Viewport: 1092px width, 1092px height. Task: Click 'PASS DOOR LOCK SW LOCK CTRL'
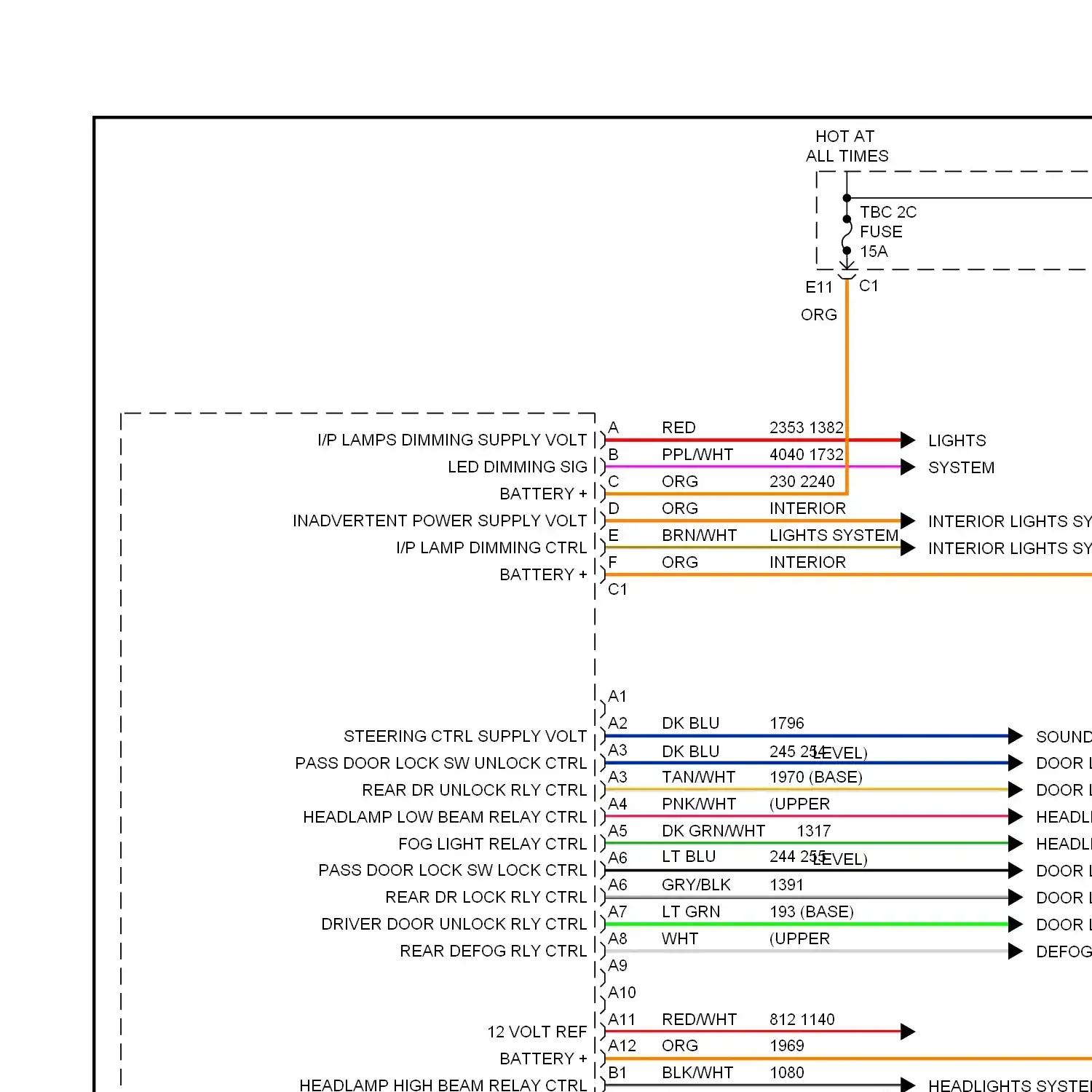pos(453,870)
